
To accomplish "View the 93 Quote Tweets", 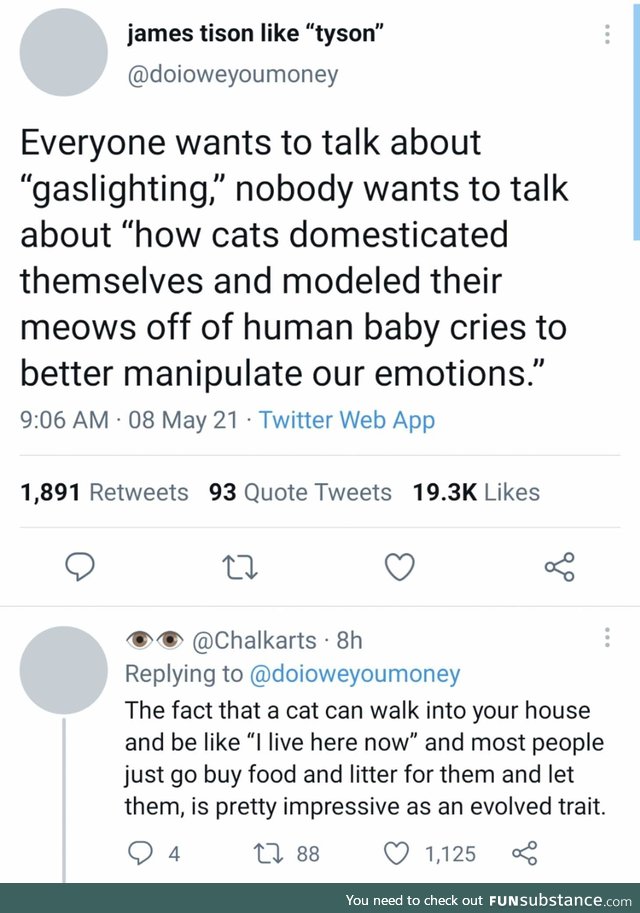I will (300, 492).
